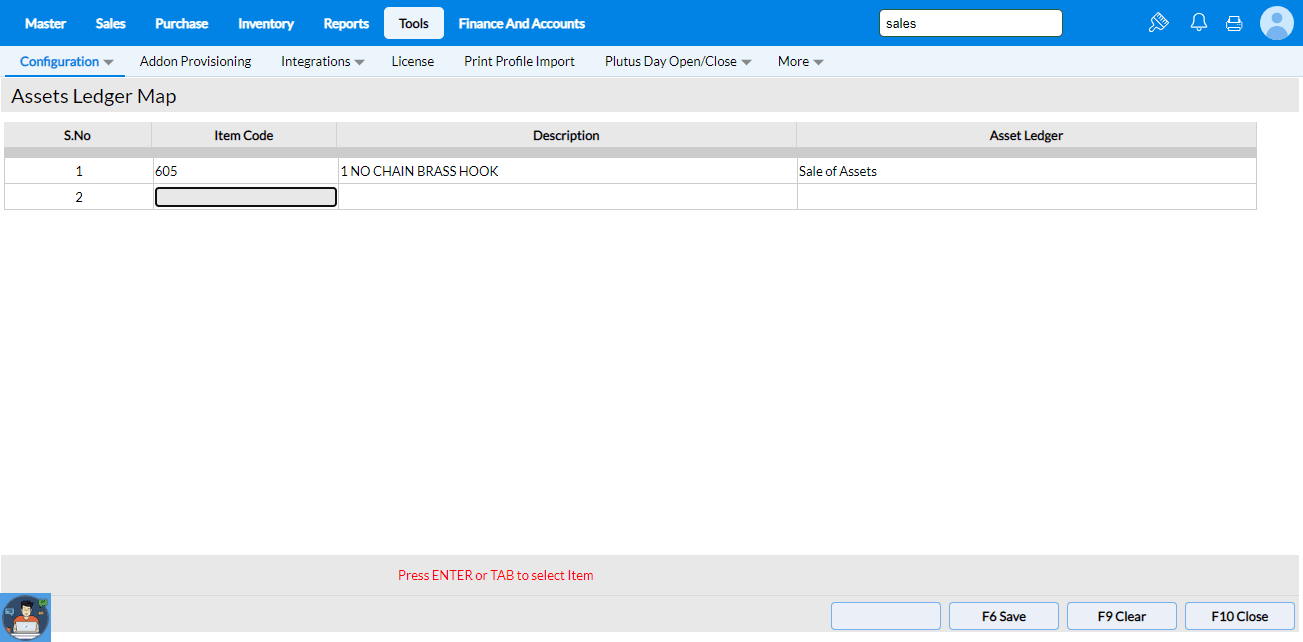1303x642 pixels.
Task: Expand the More dropdown
Action: click(x=800, y=61)
